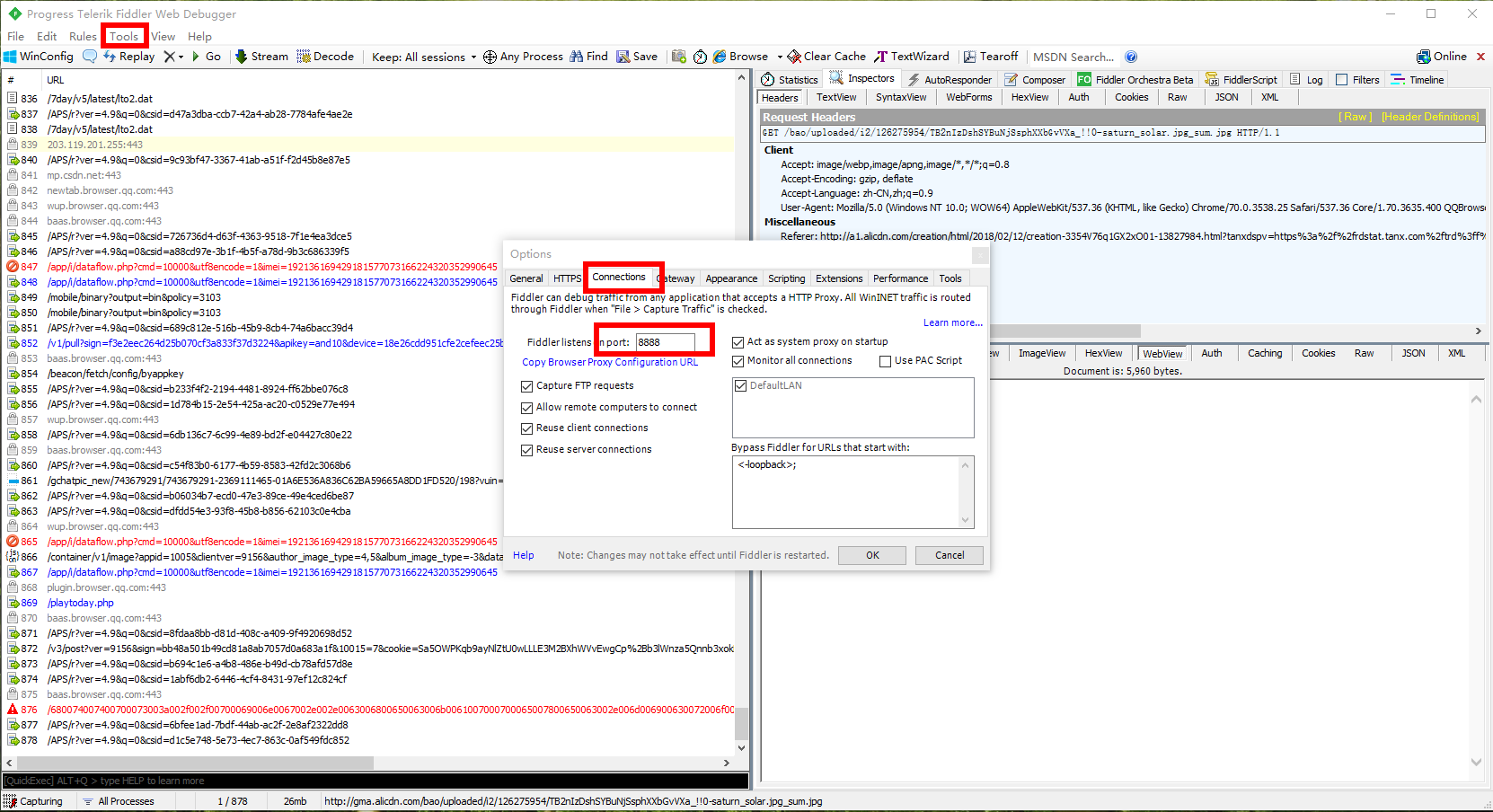Enable Use PAC Script checkbox
Image resolution: width=1493 pixels, height=812 pixels.
click(886, 361)
